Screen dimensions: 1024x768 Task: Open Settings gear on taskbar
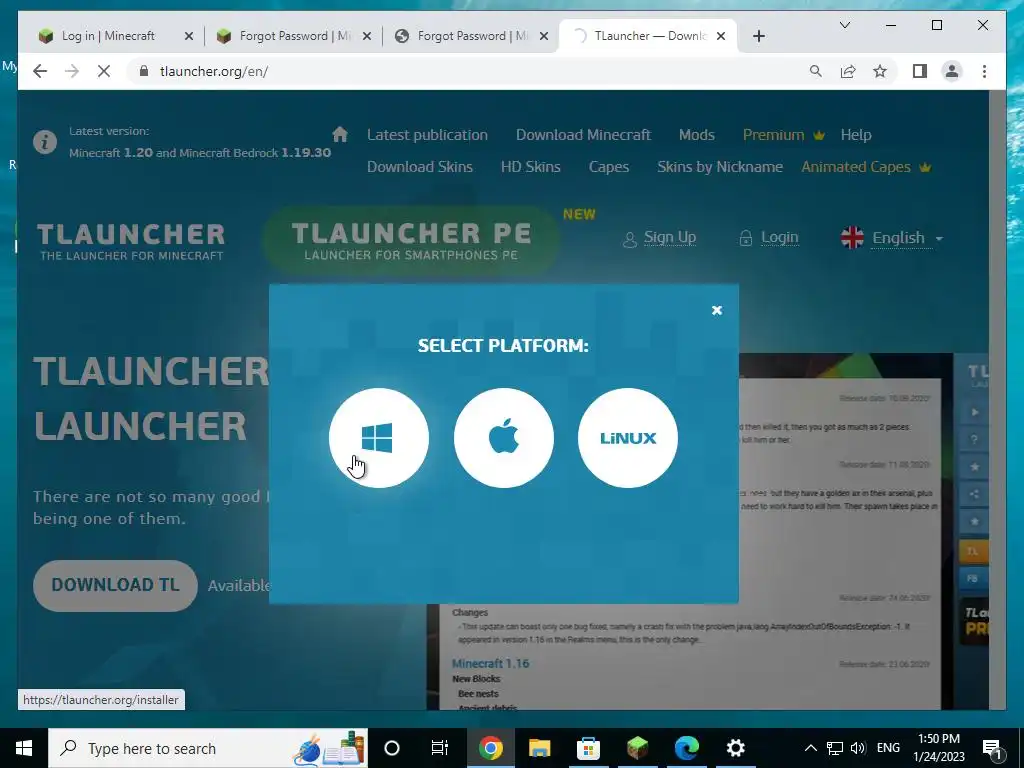click(x=735, y=748)
